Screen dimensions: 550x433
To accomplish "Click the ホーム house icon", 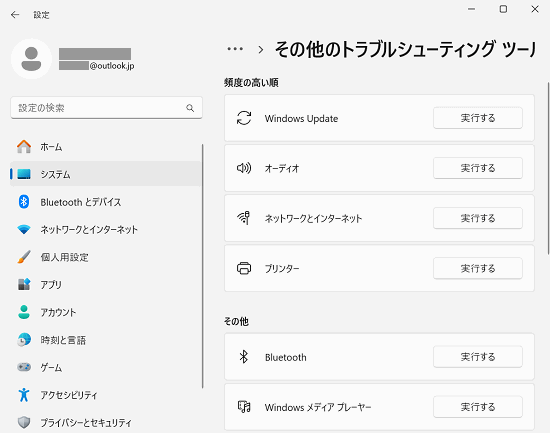I will (x=24, y=147).
